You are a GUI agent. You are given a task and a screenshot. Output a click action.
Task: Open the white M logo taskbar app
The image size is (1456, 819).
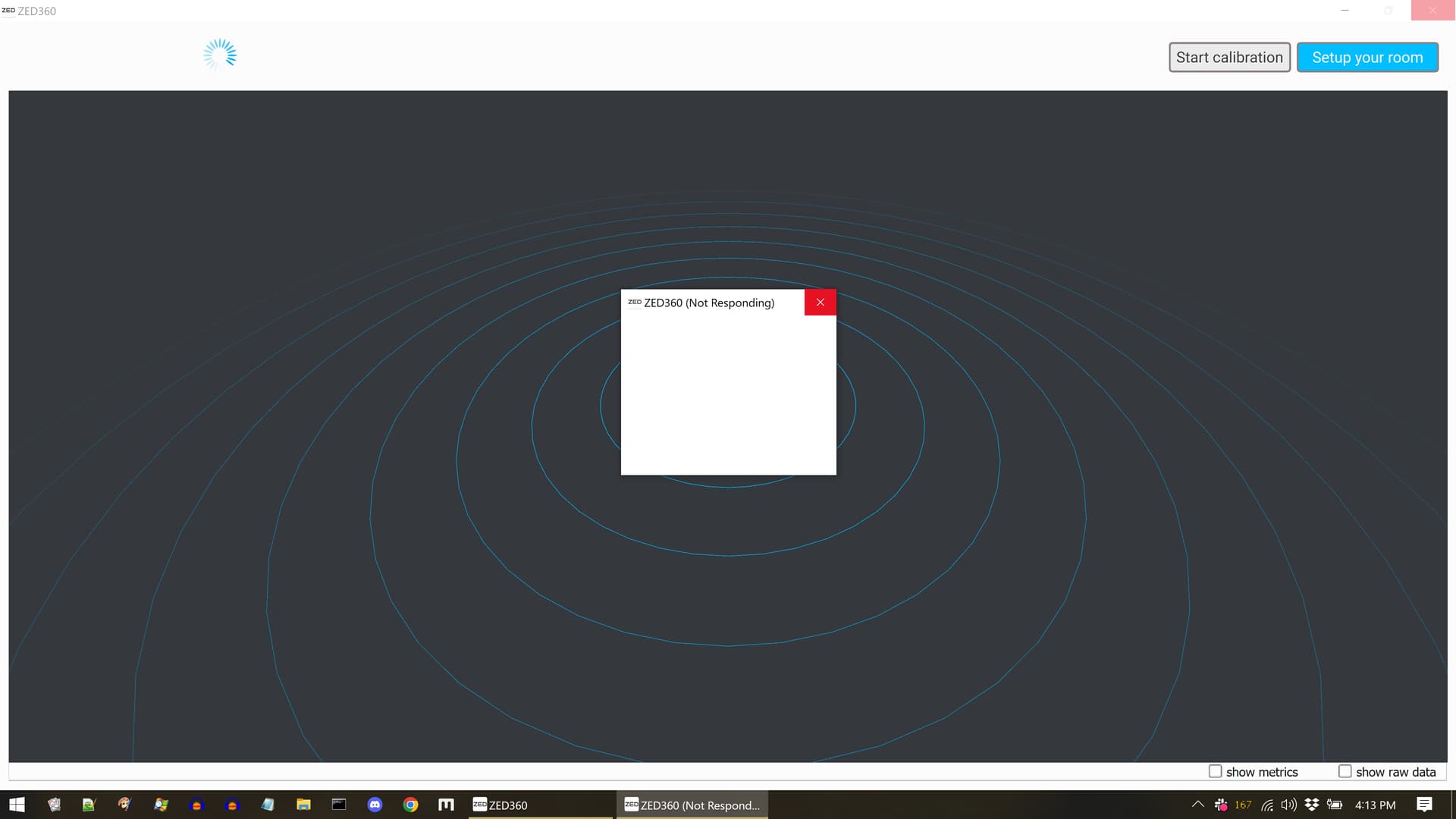coord(446,805)
